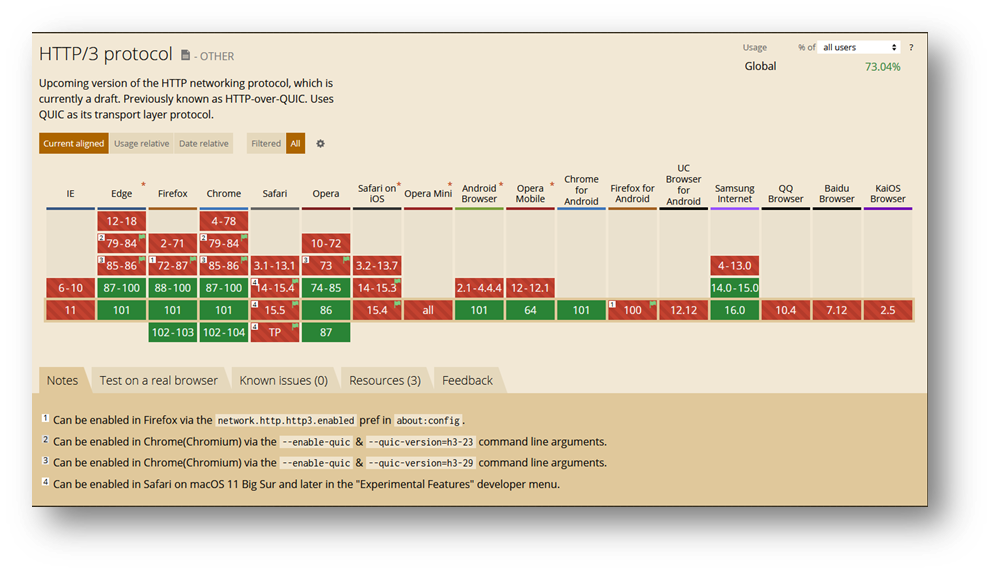Select the Safari 14-15.4 version cell
Image resolution: width=993 pixels, height=572 pixels.
click(274, 288)
